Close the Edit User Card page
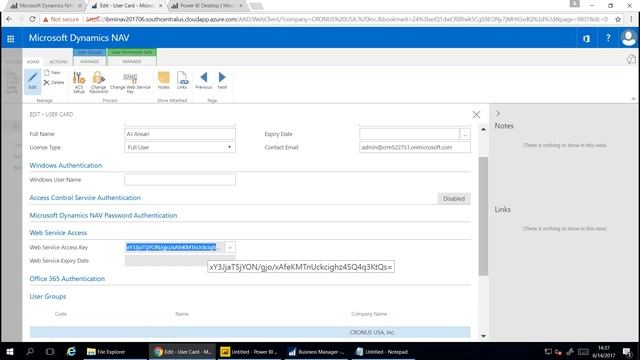The height and width of the screenshot is (360, 640). (476, 115)
